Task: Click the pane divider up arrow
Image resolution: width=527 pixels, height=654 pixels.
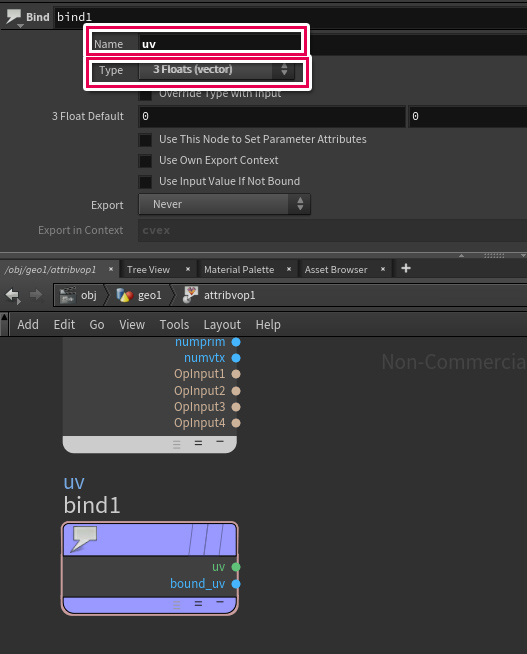Action: 462,255
